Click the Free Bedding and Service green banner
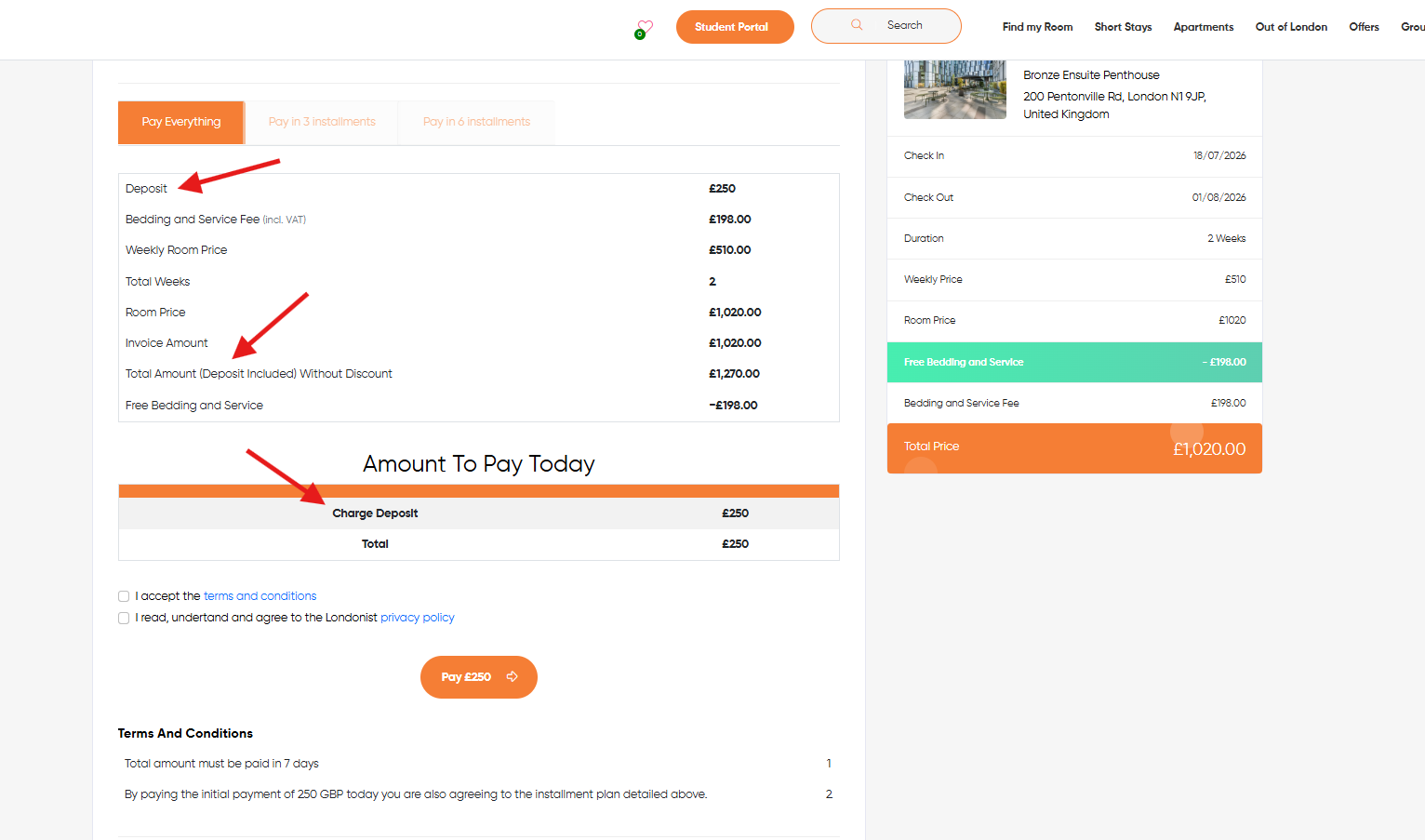The height and width of the screenshot is (840, 1425). coord(1074,363)
